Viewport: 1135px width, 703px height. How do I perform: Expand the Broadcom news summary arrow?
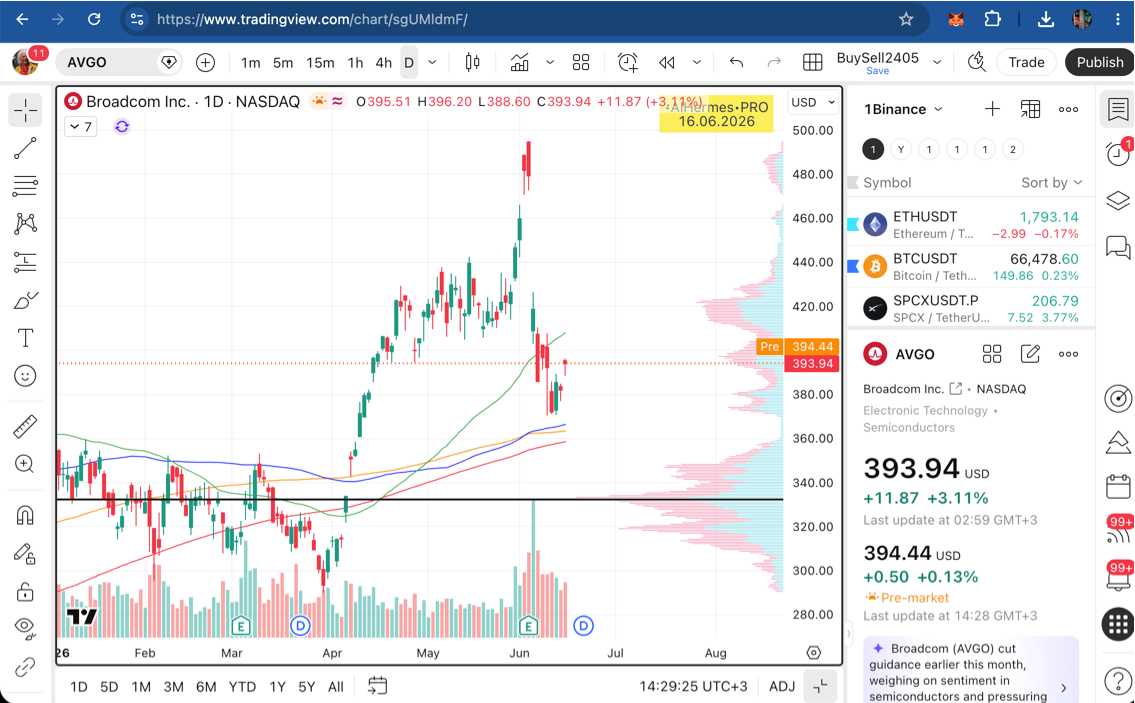(x=1063, y=688)
